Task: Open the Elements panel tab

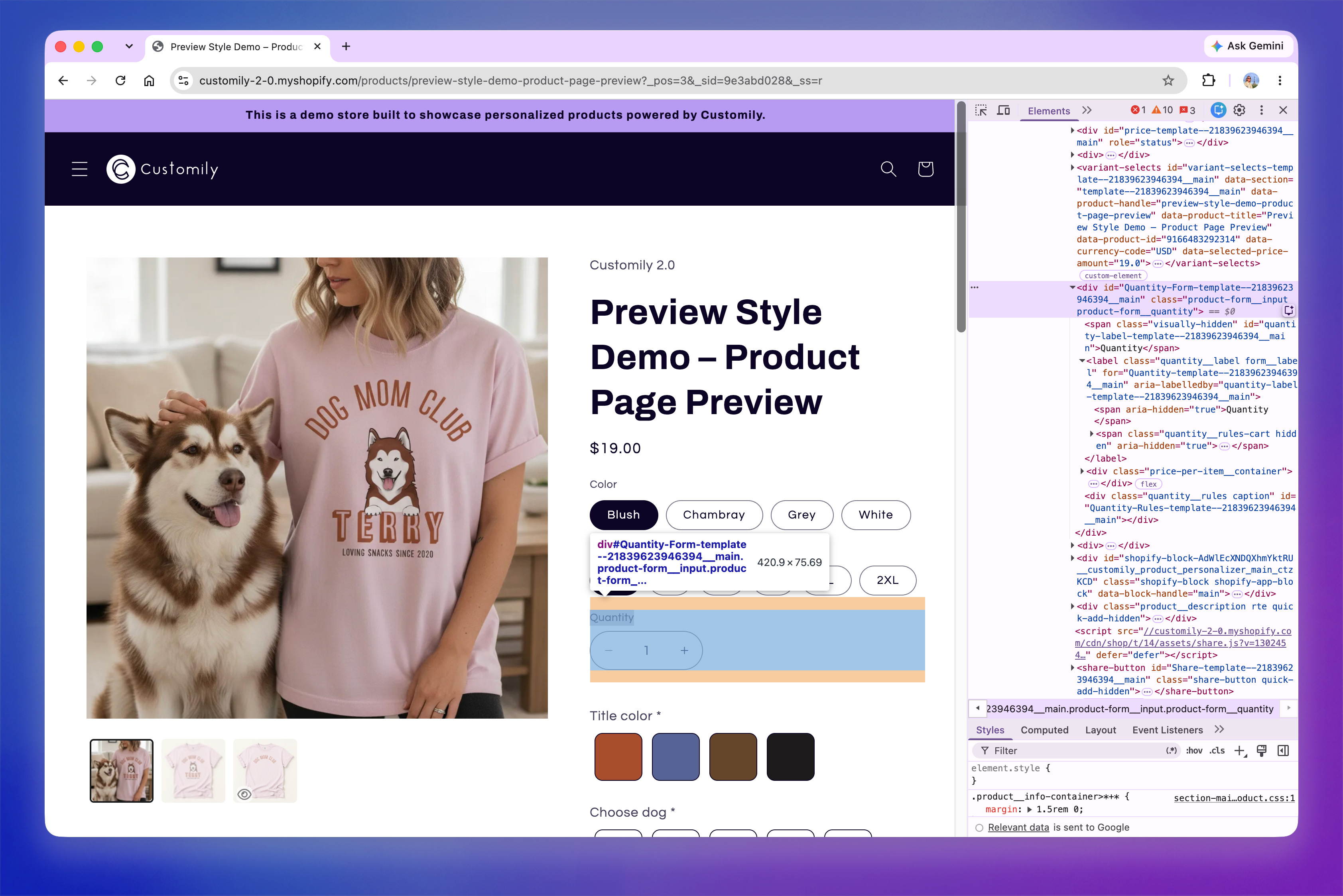Action: pos(1049,111)
